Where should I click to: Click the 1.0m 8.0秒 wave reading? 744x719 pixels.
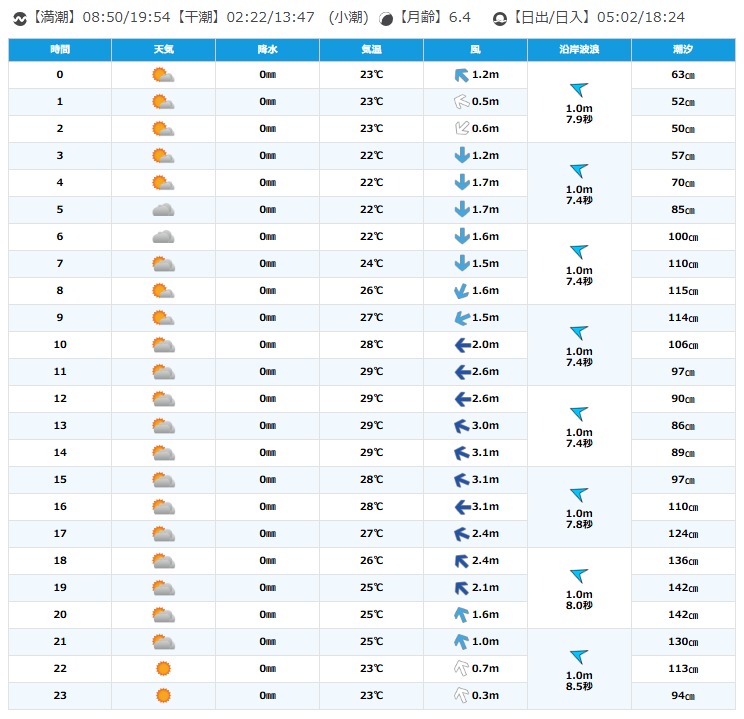click(579, 600)
